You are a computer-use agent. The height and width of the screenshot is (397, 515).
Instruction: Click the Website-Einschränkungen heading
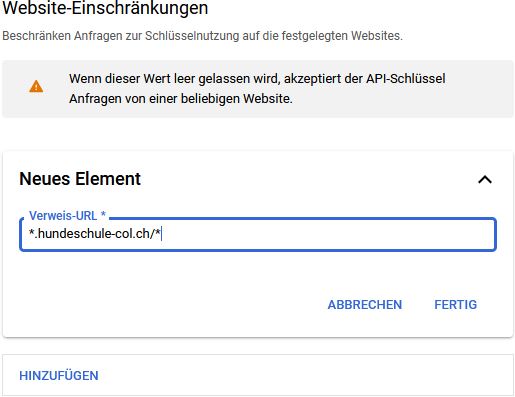[105, 8]
